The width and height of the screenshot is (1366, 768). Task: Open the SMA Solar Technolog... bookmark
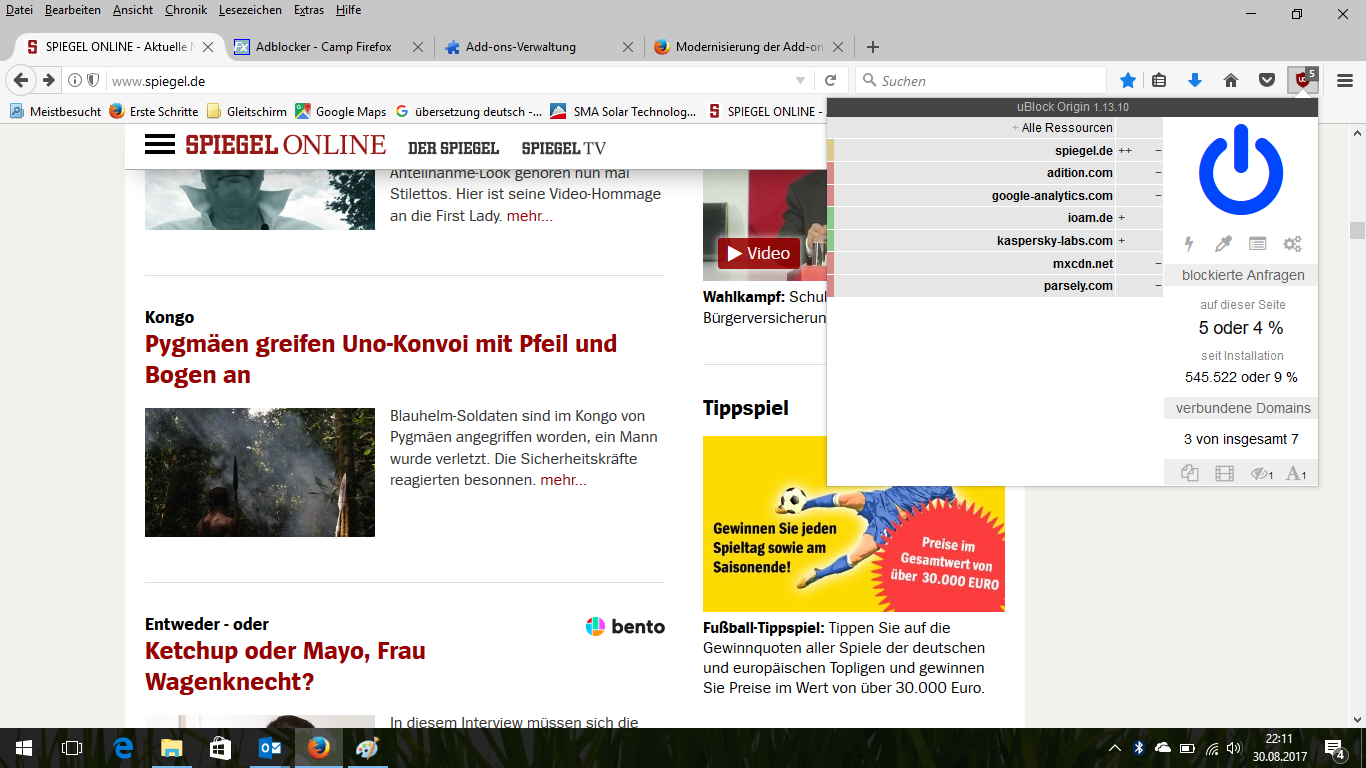click(x=623, y=112)
